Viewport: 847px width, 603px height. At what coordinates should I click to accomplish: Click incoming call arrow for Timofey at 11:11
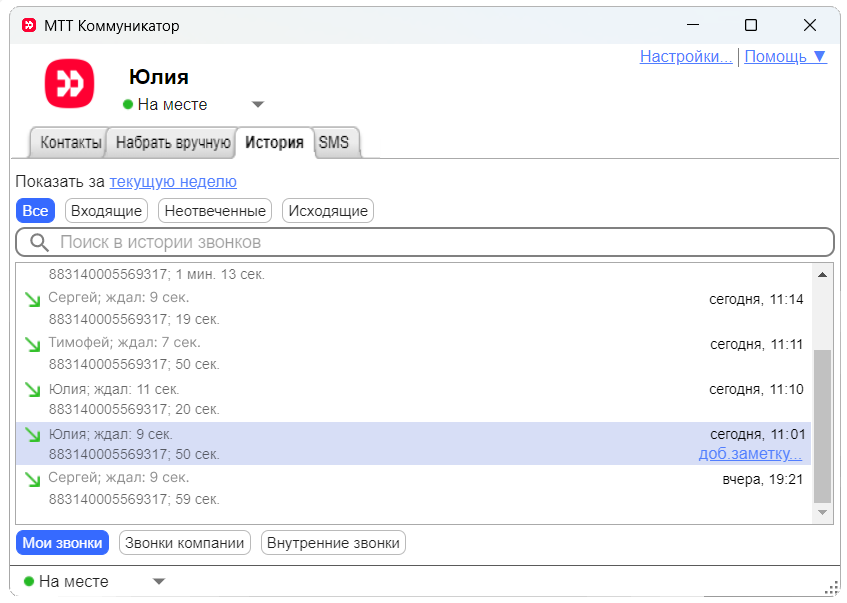click(33, 344)
